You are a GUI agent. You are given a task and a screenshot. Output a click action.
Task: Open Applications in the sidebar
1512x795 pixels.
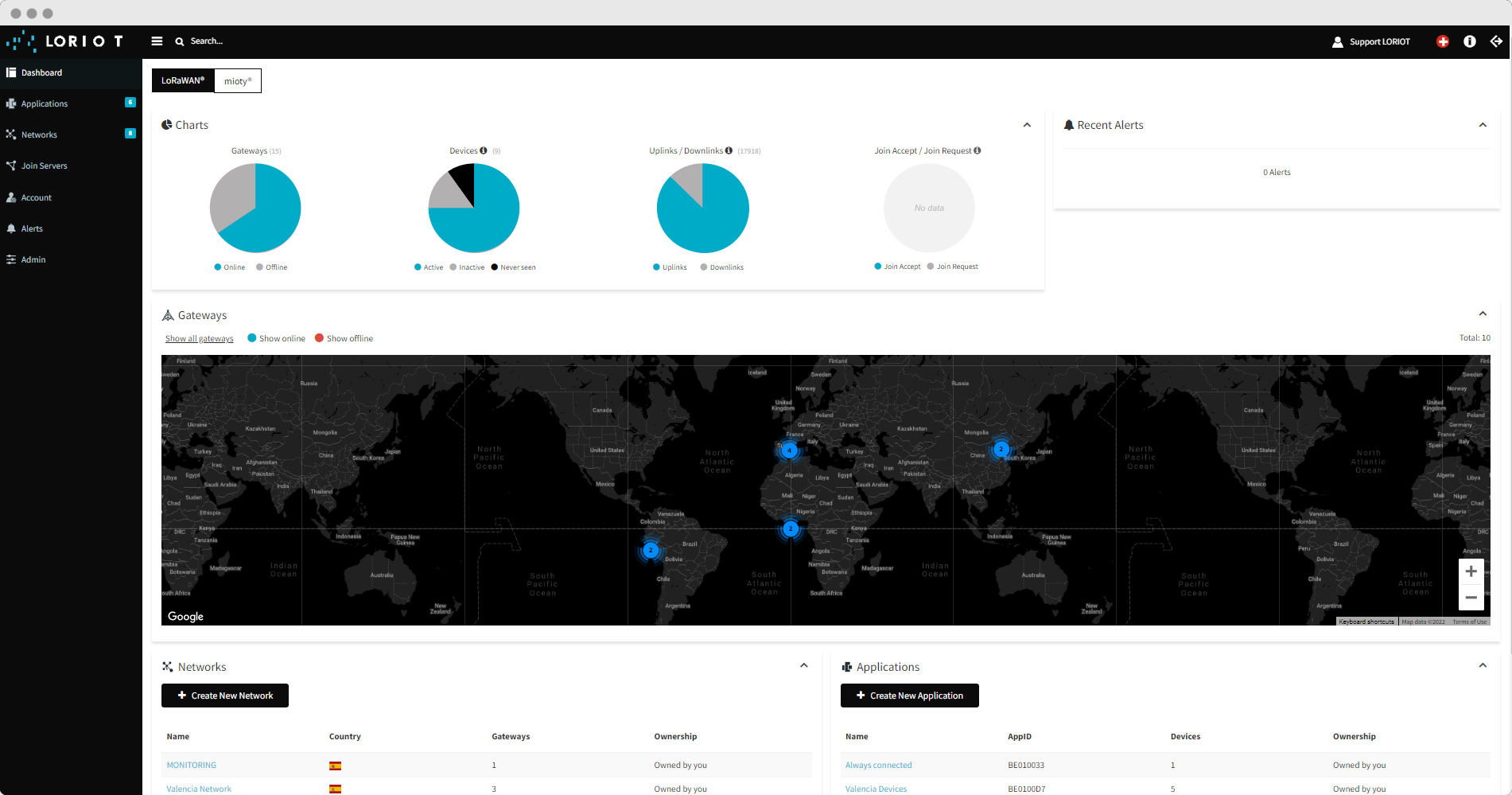(x=71, y=103)
